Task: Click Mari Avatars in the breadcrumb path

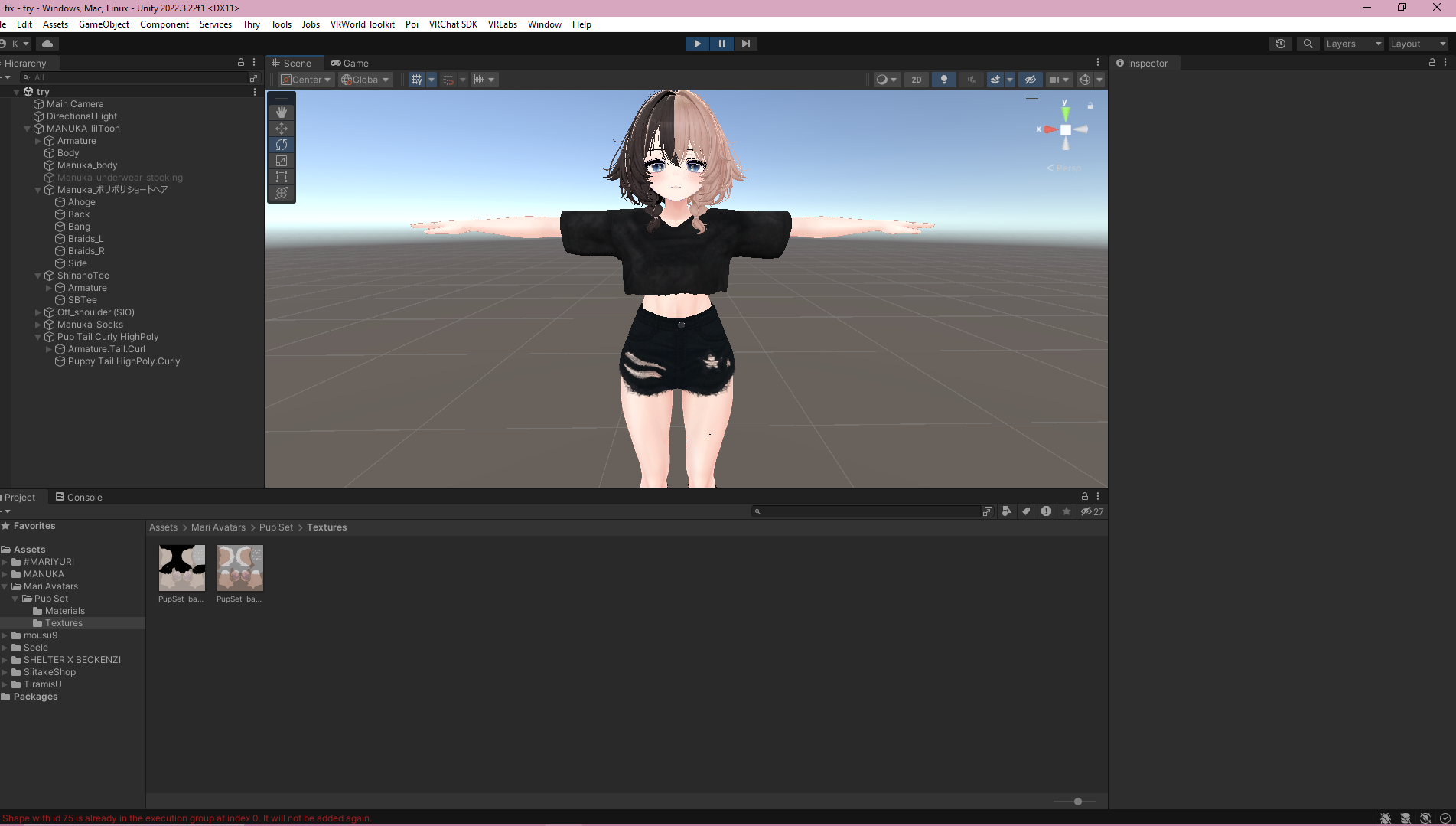Action: [218, 527]
